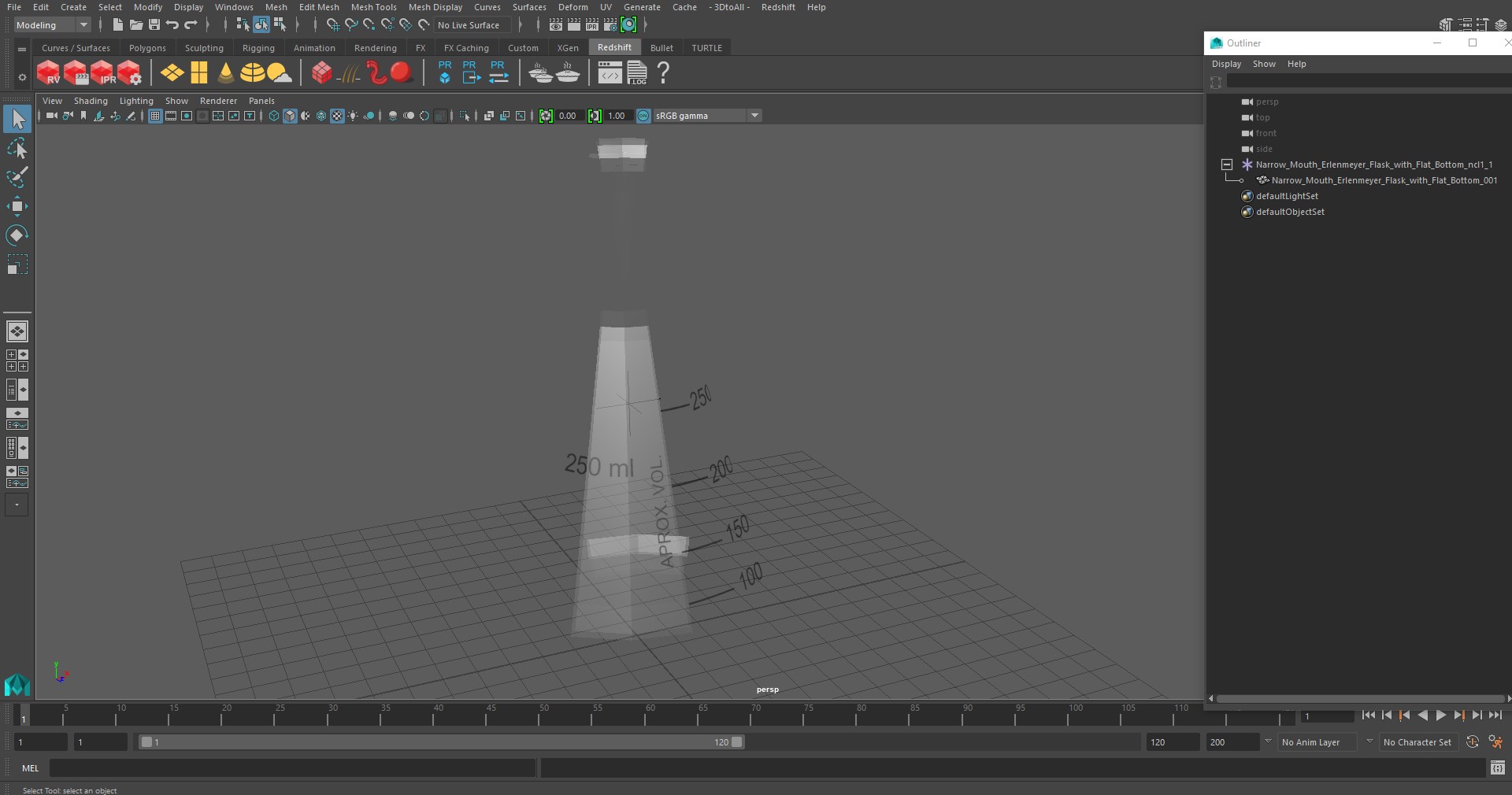
Task: Select Narrow_Mouth_Erlenmeyer_Flask_with_Flat_Bottom_001 mesh in Outliner
Action: 1384,180
